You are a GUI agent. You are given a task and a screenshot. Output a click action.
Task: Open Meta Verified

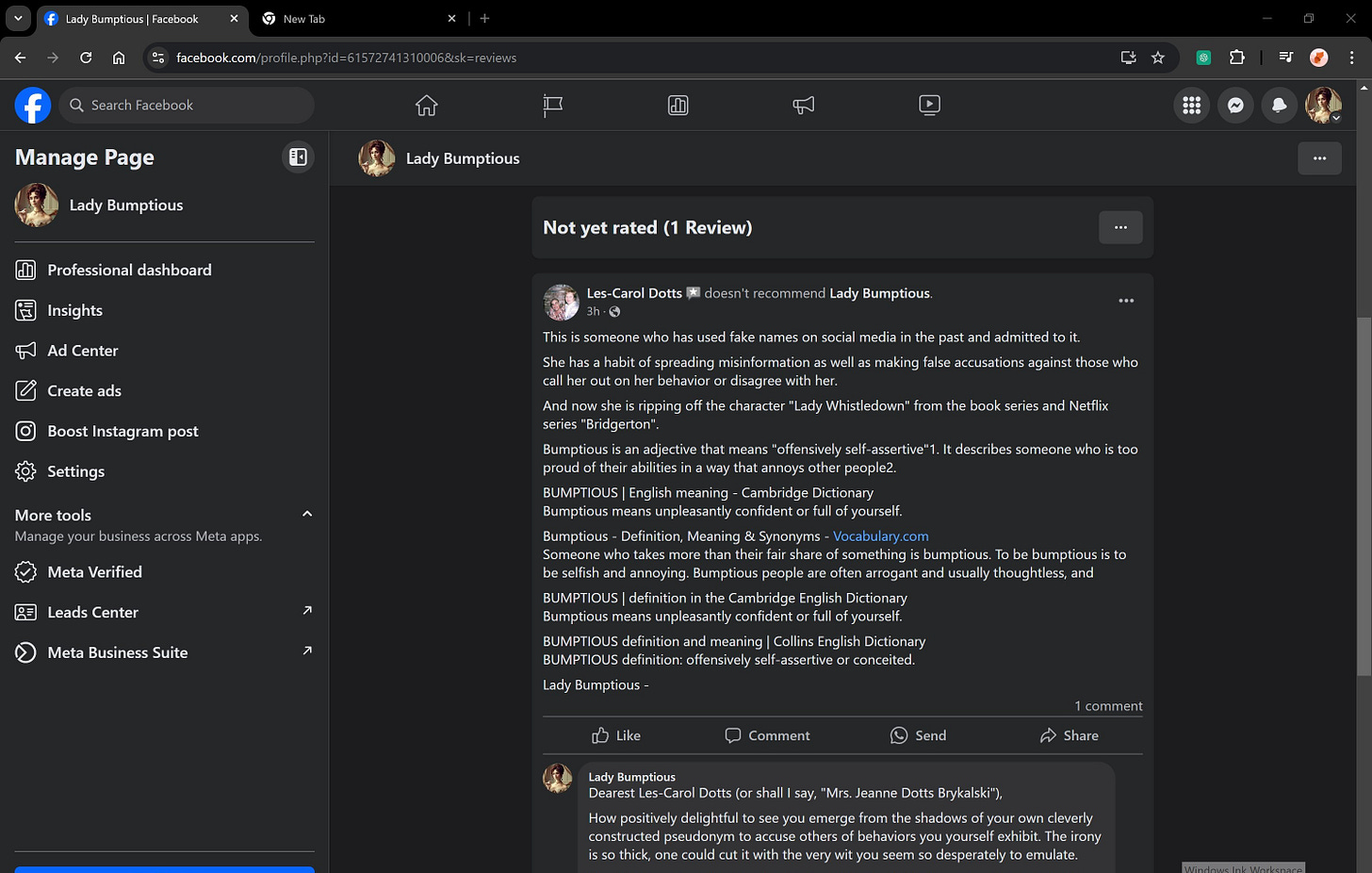point(165,572)
